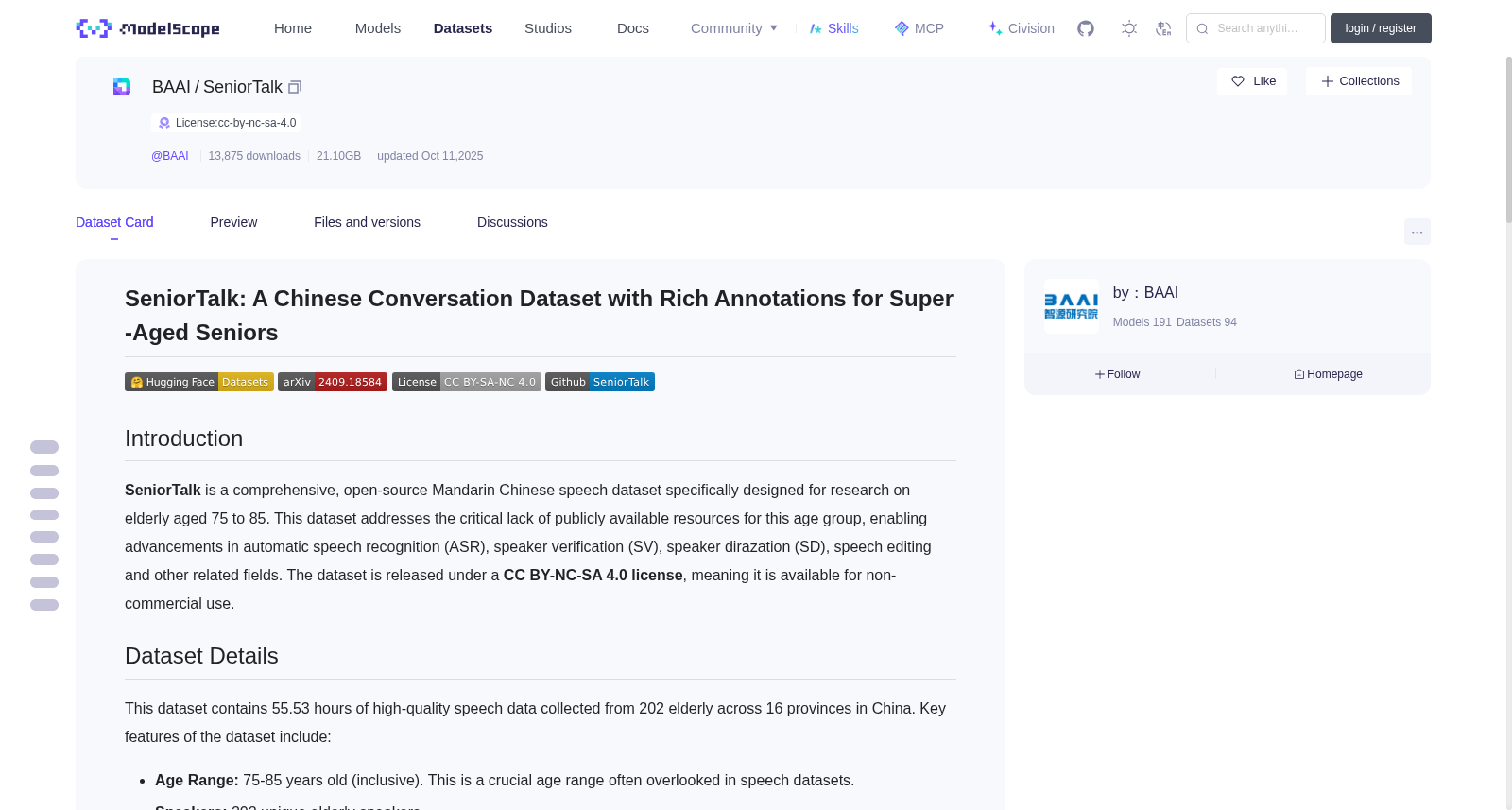Viewport: 1512px width, 810px height.
Task: Click the License:cc-by-nc-sa-4.0 tag
Action: click(227, 123)
